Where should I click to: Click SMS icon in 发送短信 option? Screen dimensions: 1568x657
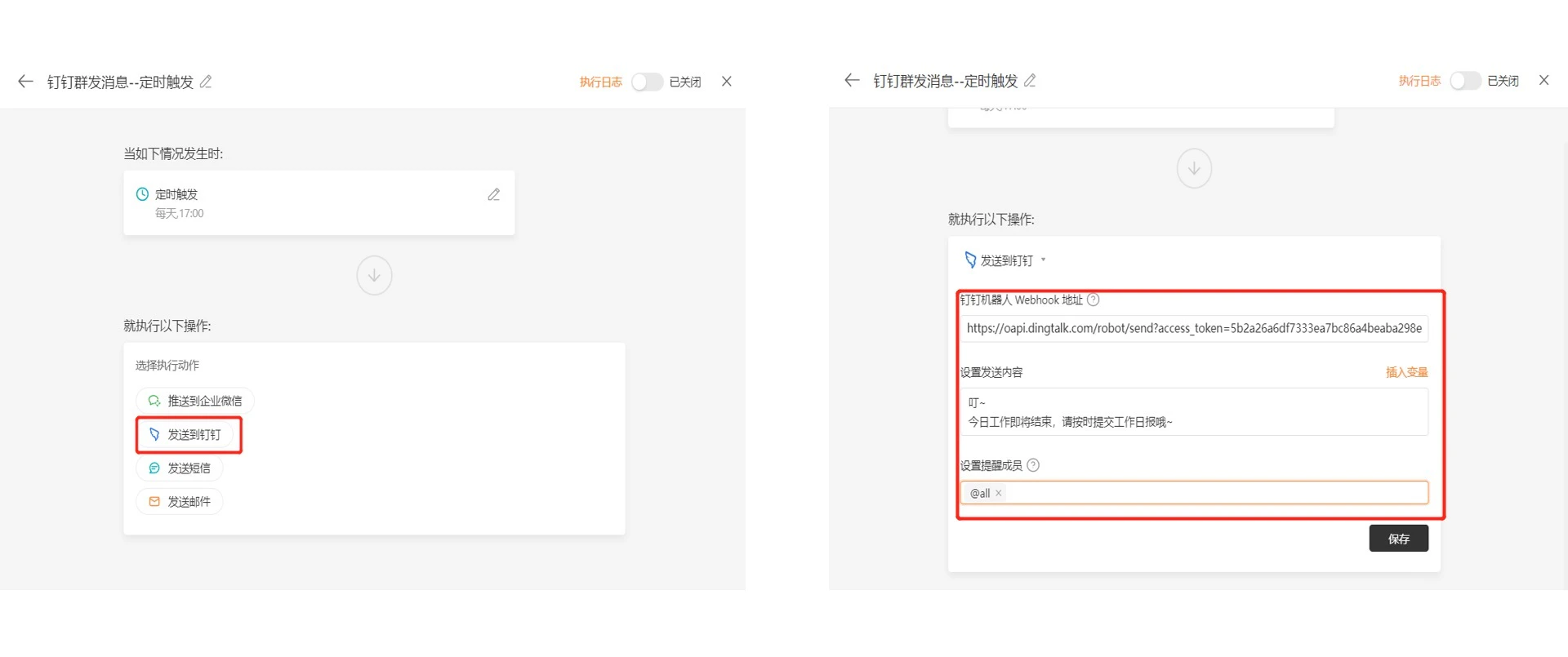coord(154,468)
